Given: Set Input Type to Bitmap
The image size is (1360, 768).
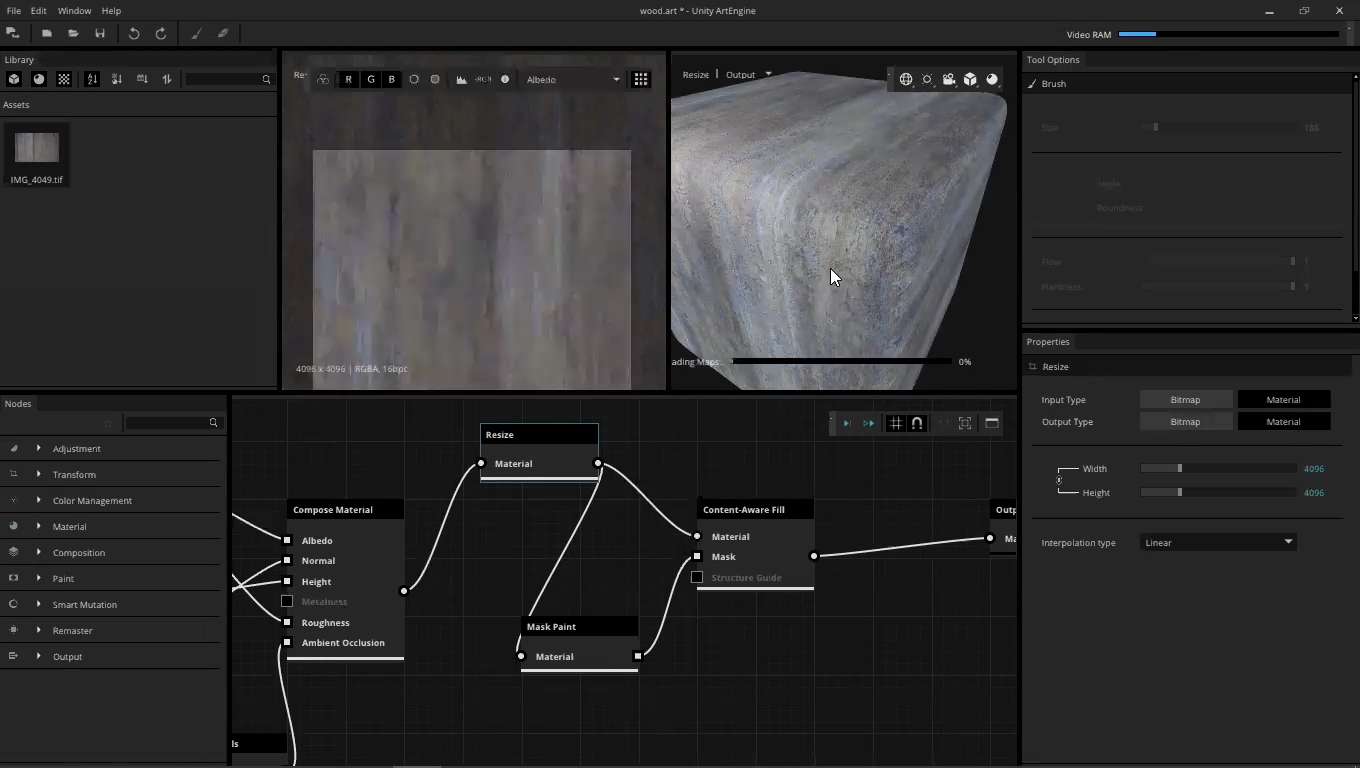Looking at the screenshot, I should coord(1185,399).
